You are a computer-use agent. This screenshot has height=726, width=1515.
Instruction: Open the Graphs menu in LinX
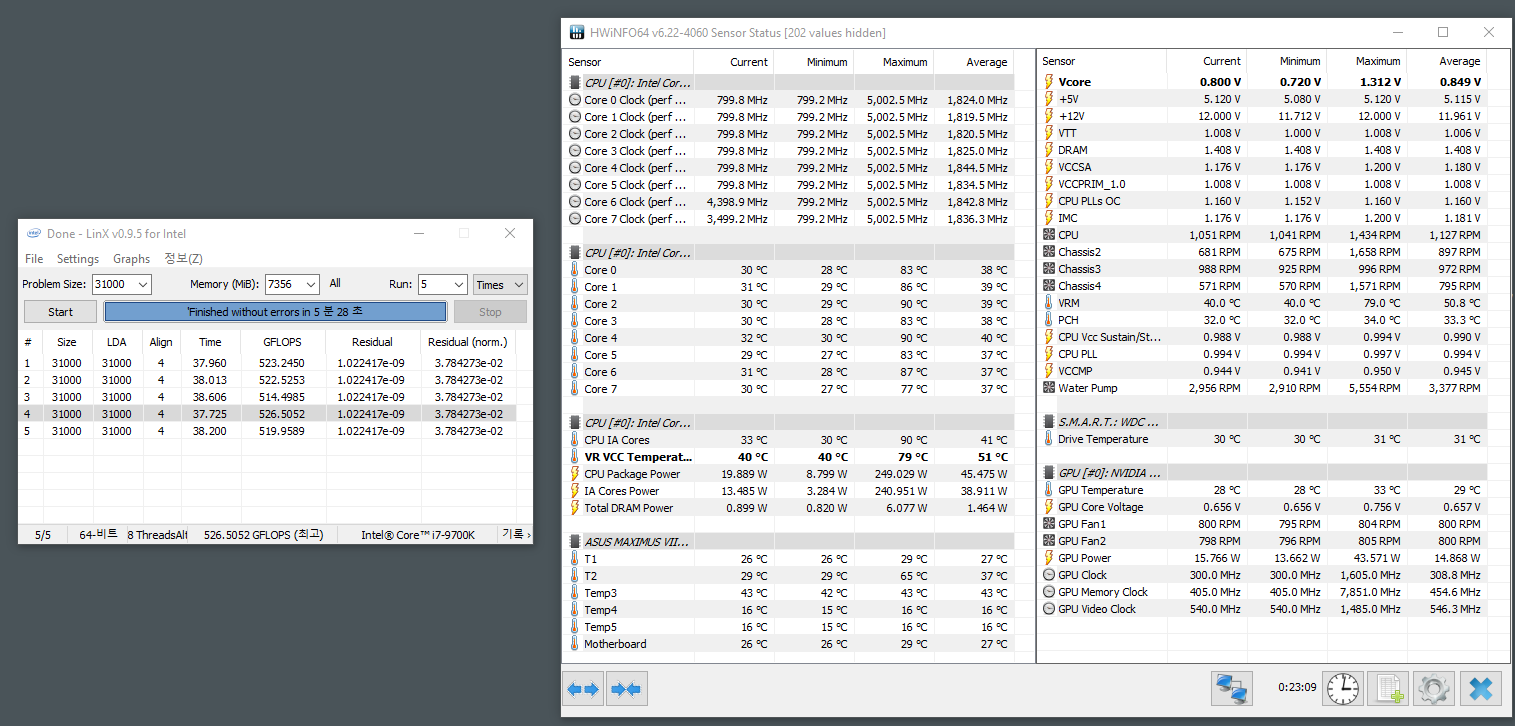tap(132, 259)
